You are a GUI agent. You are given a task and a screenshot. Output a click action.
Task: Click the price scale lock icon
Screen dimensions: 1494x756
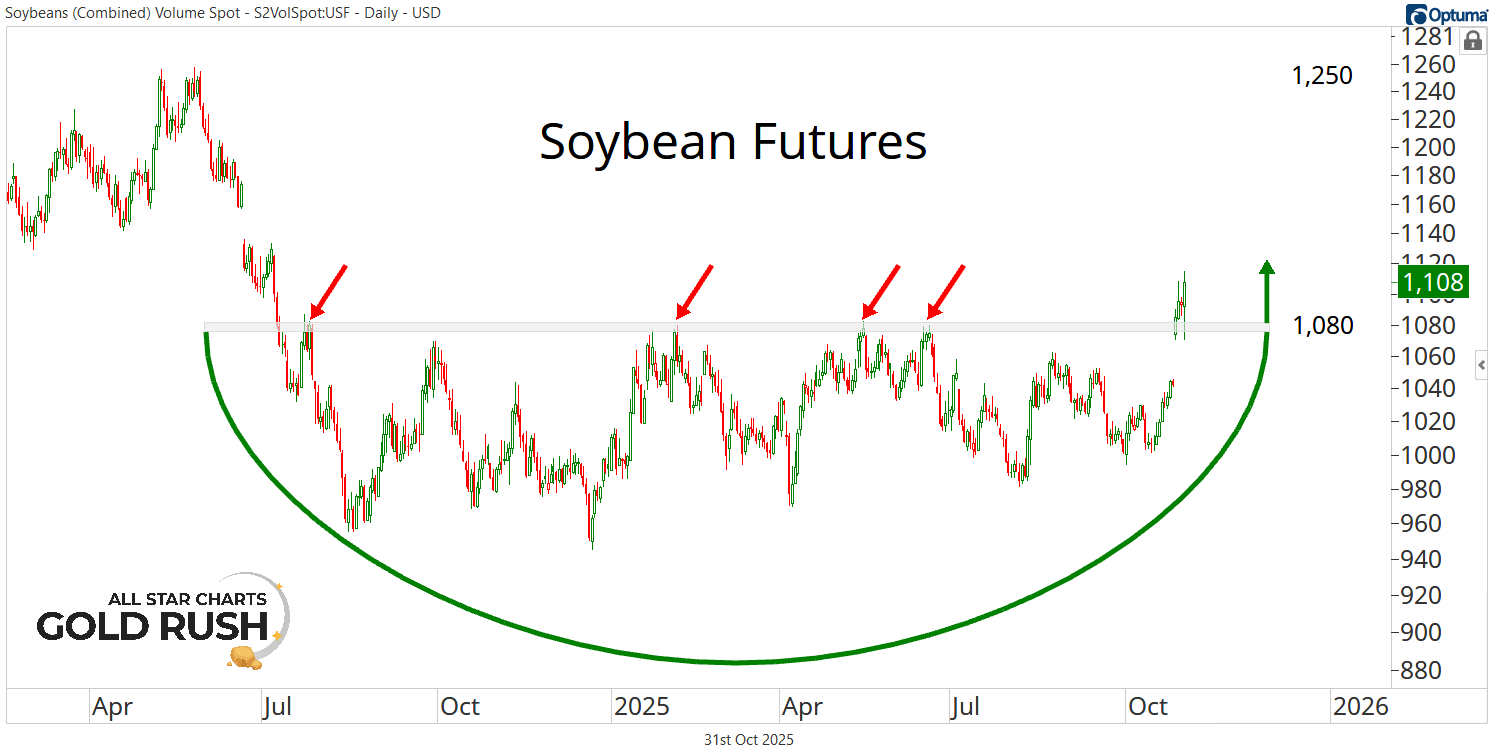[1473, 41]
